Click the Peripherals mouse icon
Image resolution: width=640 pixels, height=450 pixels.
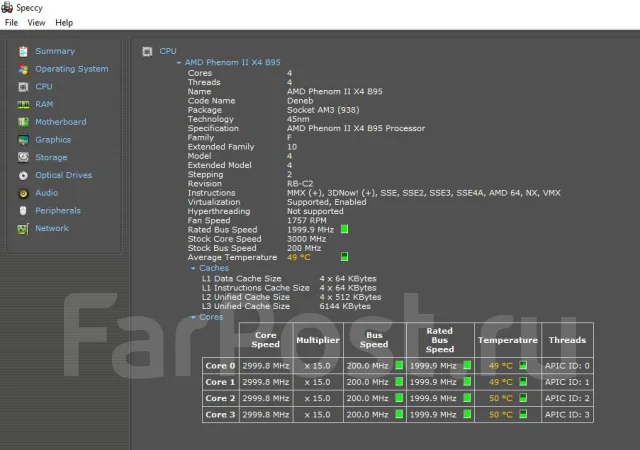point(23,211)
